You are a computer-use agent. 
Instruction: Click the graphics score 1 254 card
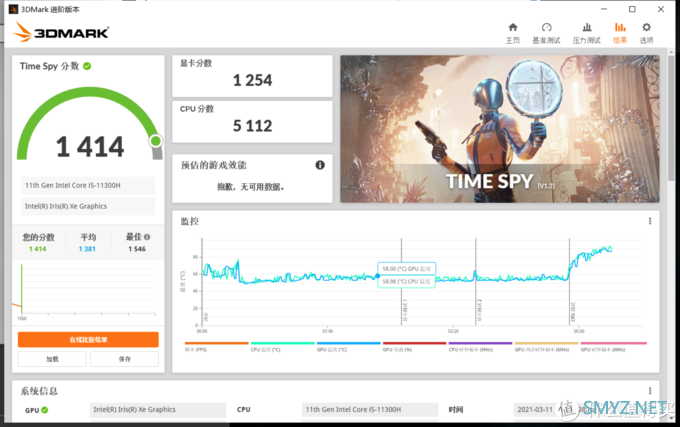coord(252,76)
